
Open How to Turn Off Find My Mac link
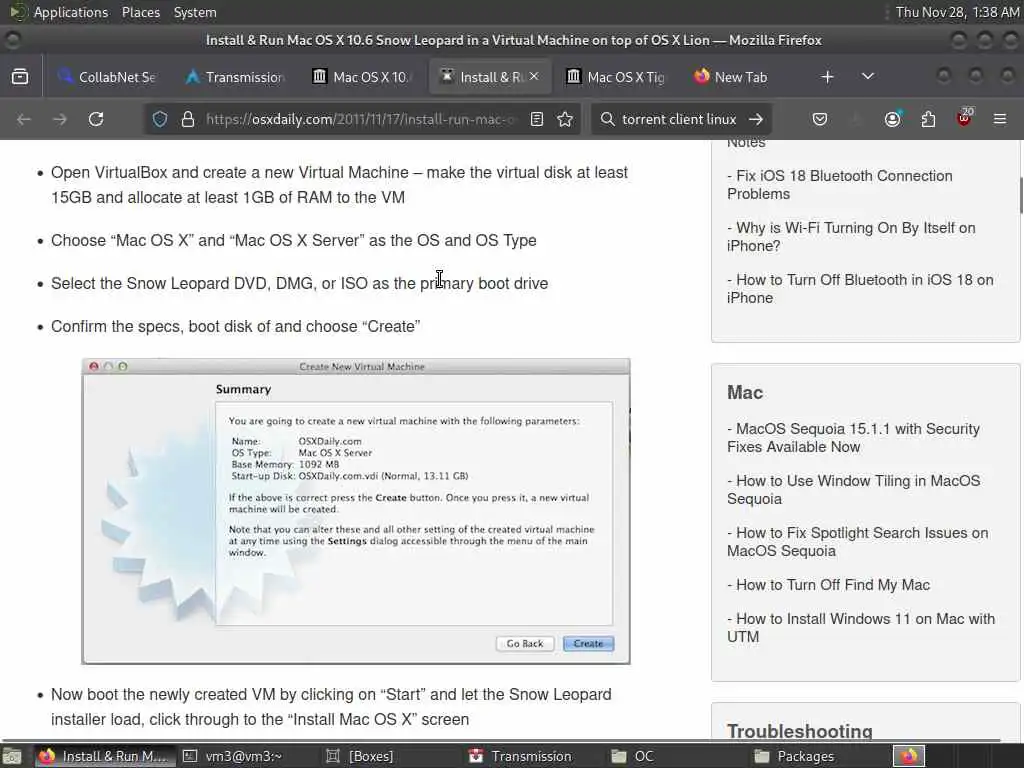click(829, 585)
